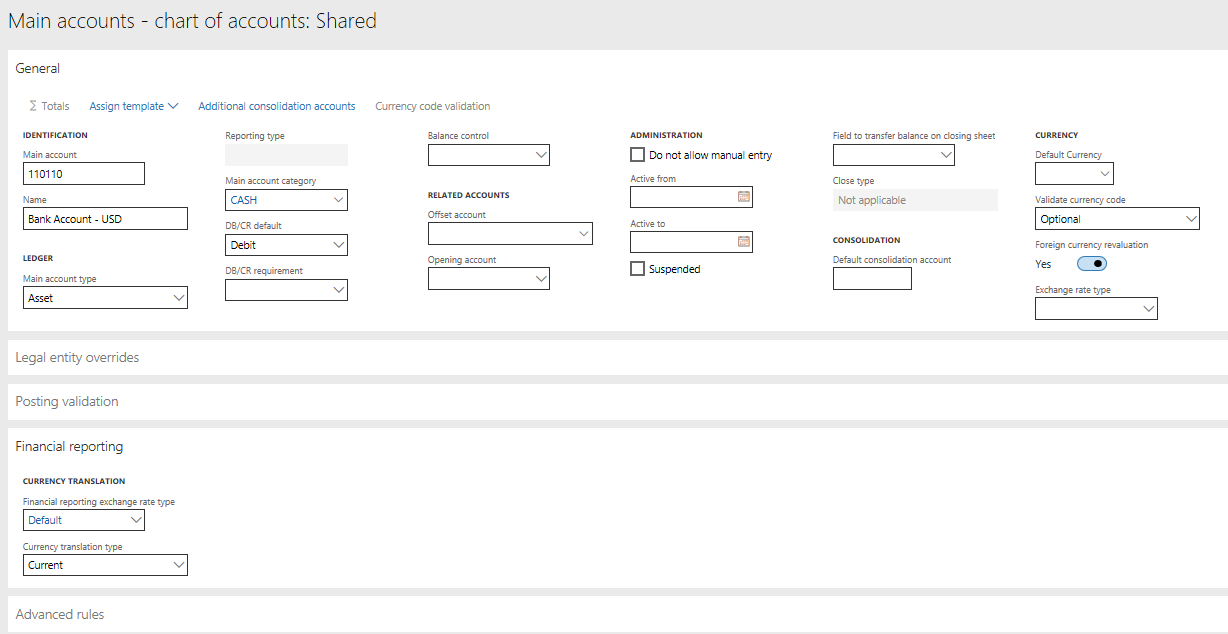Collapse Financial reporting section
Screen dimensions: 1228x634
69,447
